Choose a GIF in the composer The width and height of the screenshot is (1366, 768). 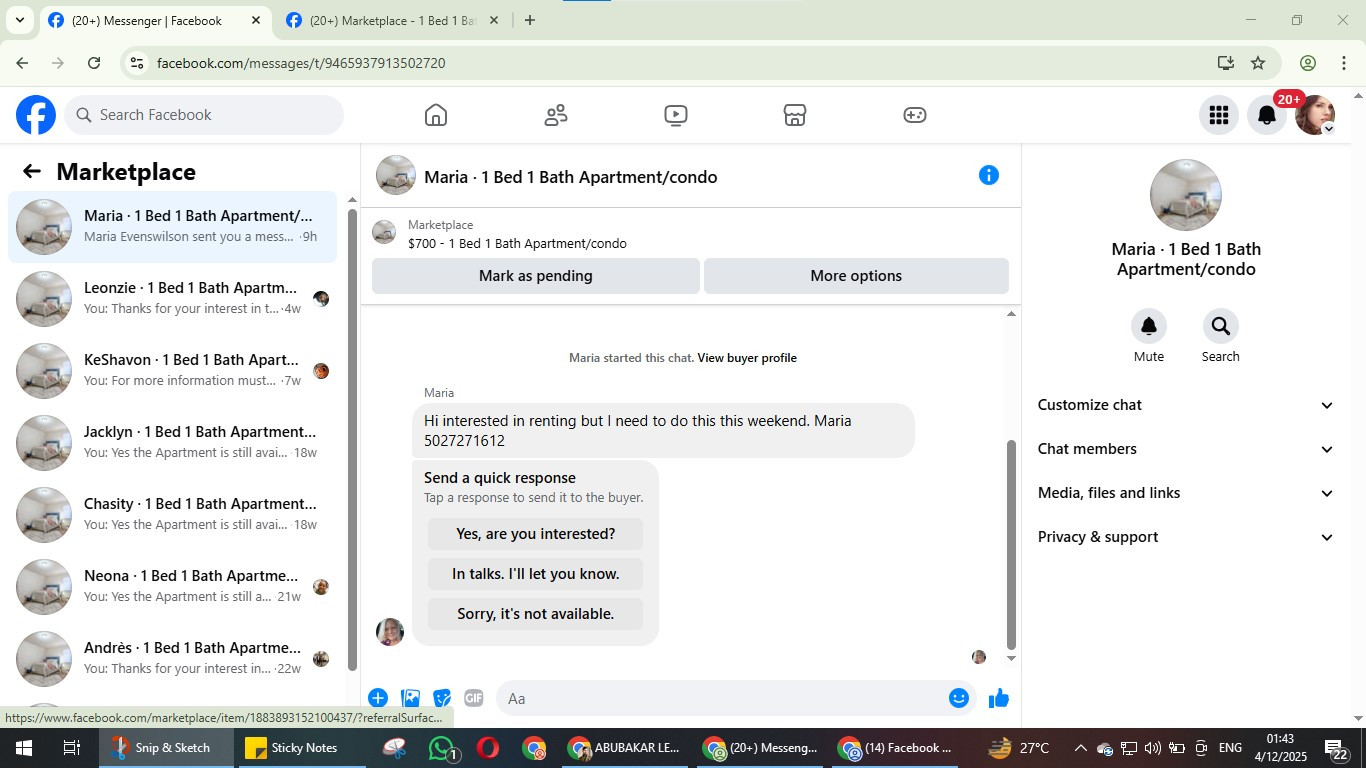[x=474, y=698]
